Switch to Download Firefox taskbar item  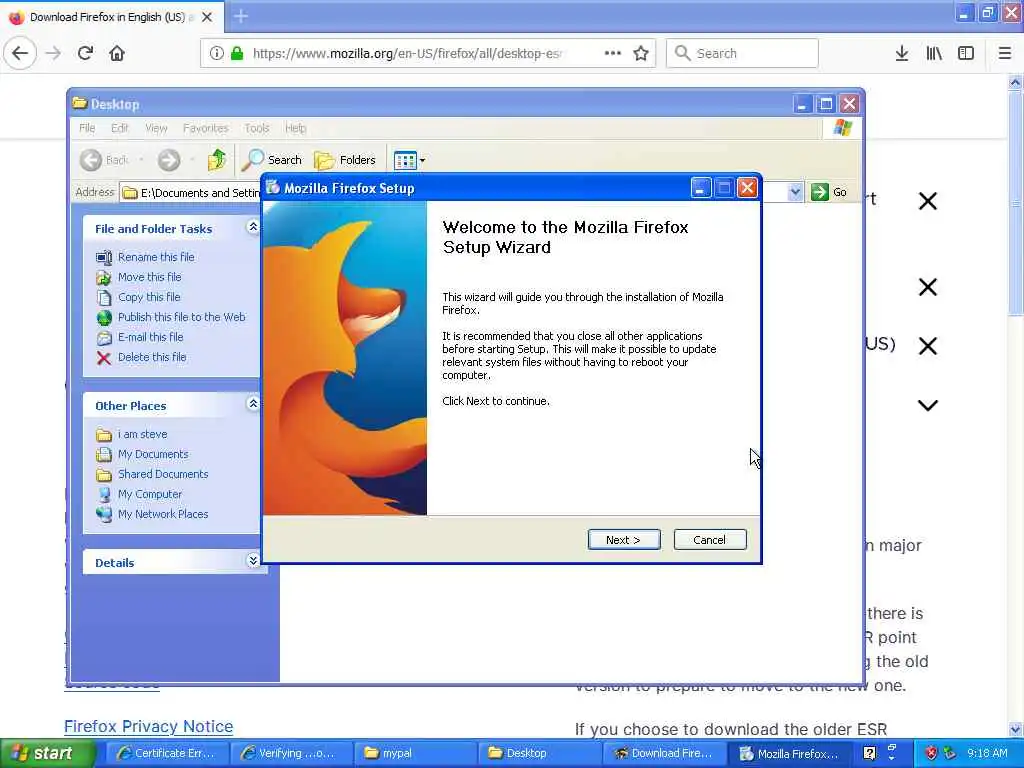663,753
